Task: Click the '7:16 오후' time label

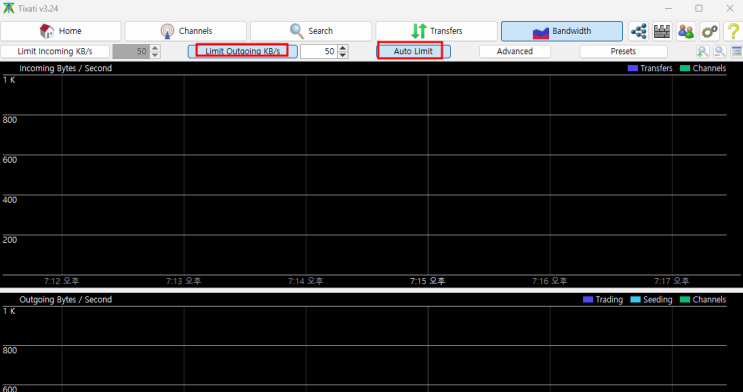Action: point(550,281)
